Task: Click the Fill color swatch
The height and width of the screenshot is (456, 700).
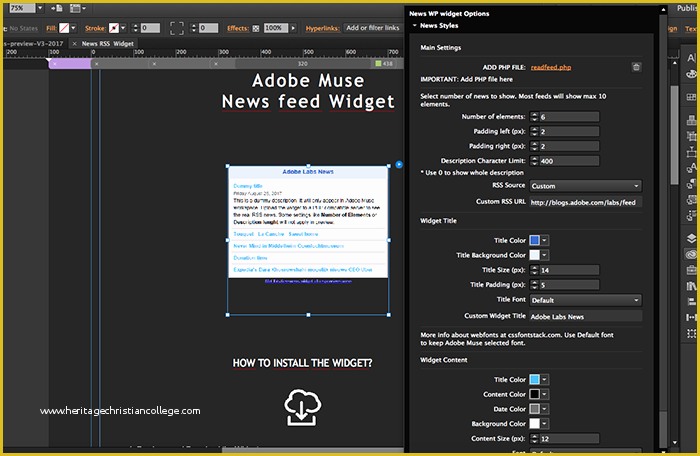Action: [x=64, y=28]
